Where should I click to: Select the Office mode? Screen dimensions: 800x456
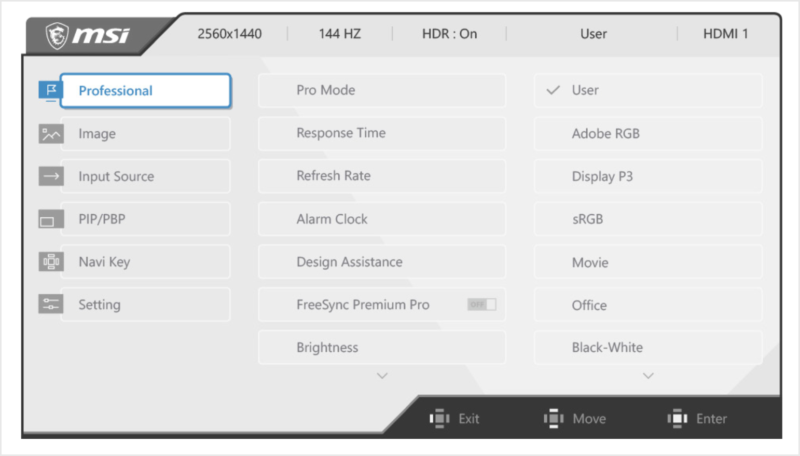(x=648, y=305)
